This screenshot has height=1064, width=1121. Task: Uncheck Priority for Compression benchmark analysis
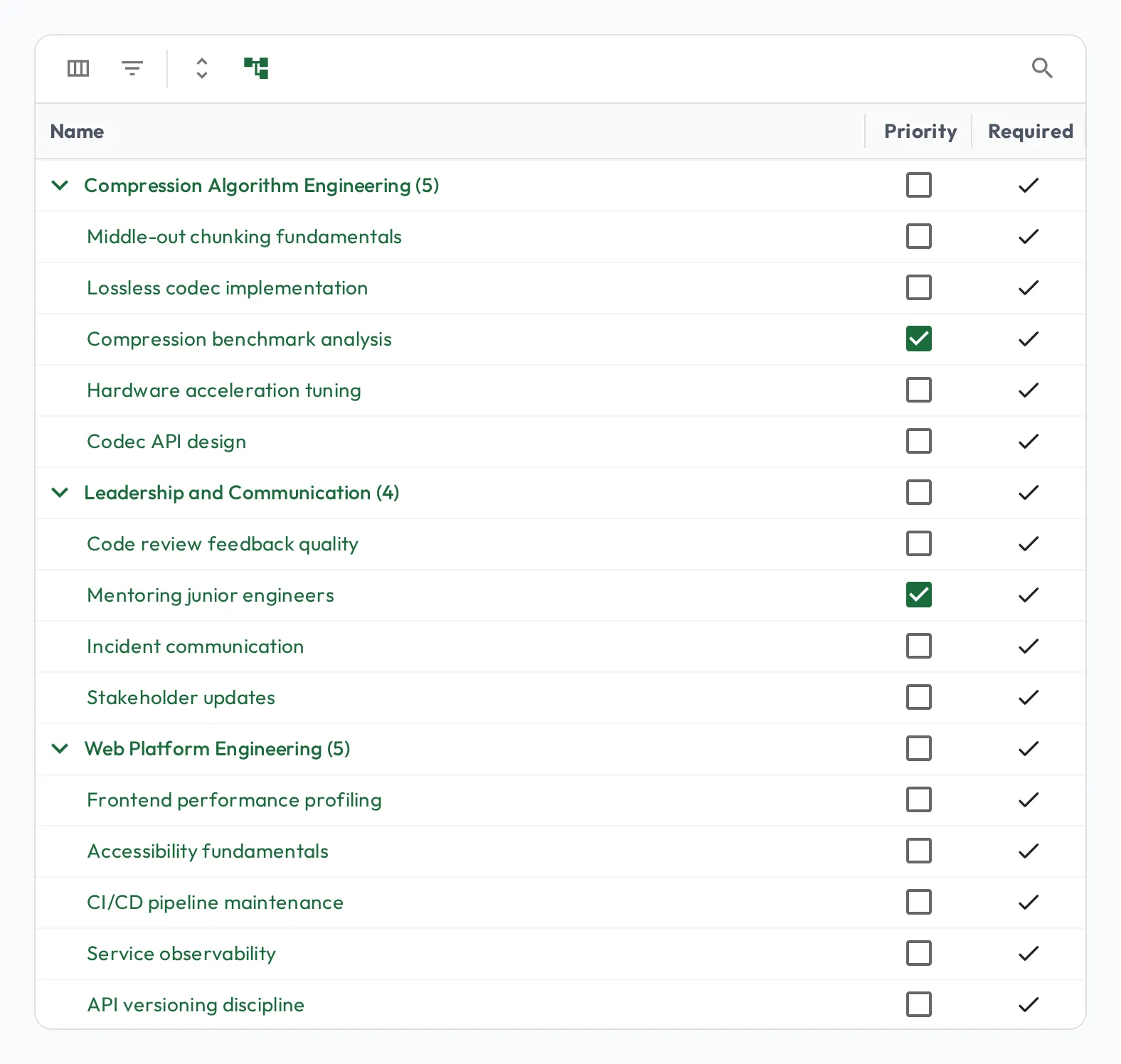pyautogui.click(x=919, y=339)
